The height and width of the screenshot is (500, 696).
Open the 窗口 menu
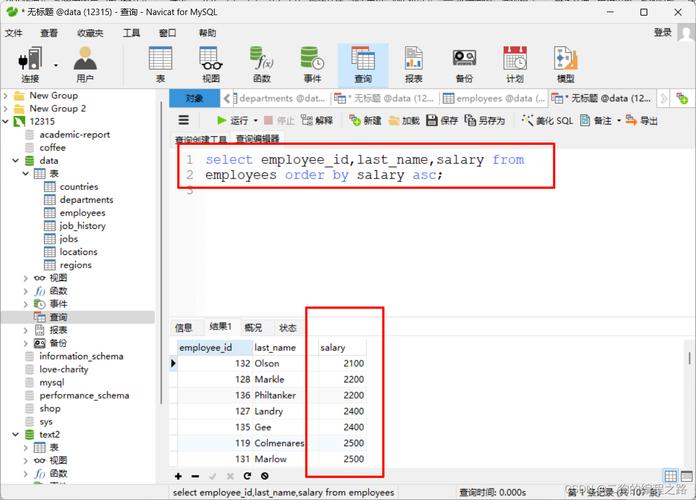[x=167, y=33]
